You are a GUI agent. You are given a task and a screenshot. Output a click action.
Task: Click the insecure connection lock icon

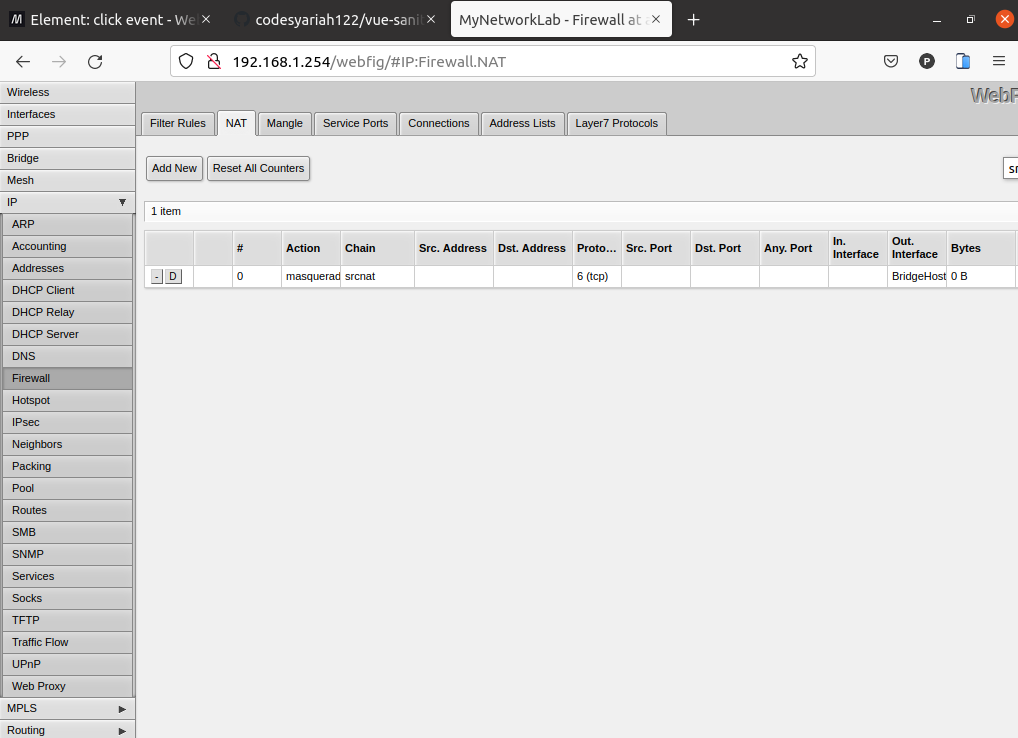point(214,62)
